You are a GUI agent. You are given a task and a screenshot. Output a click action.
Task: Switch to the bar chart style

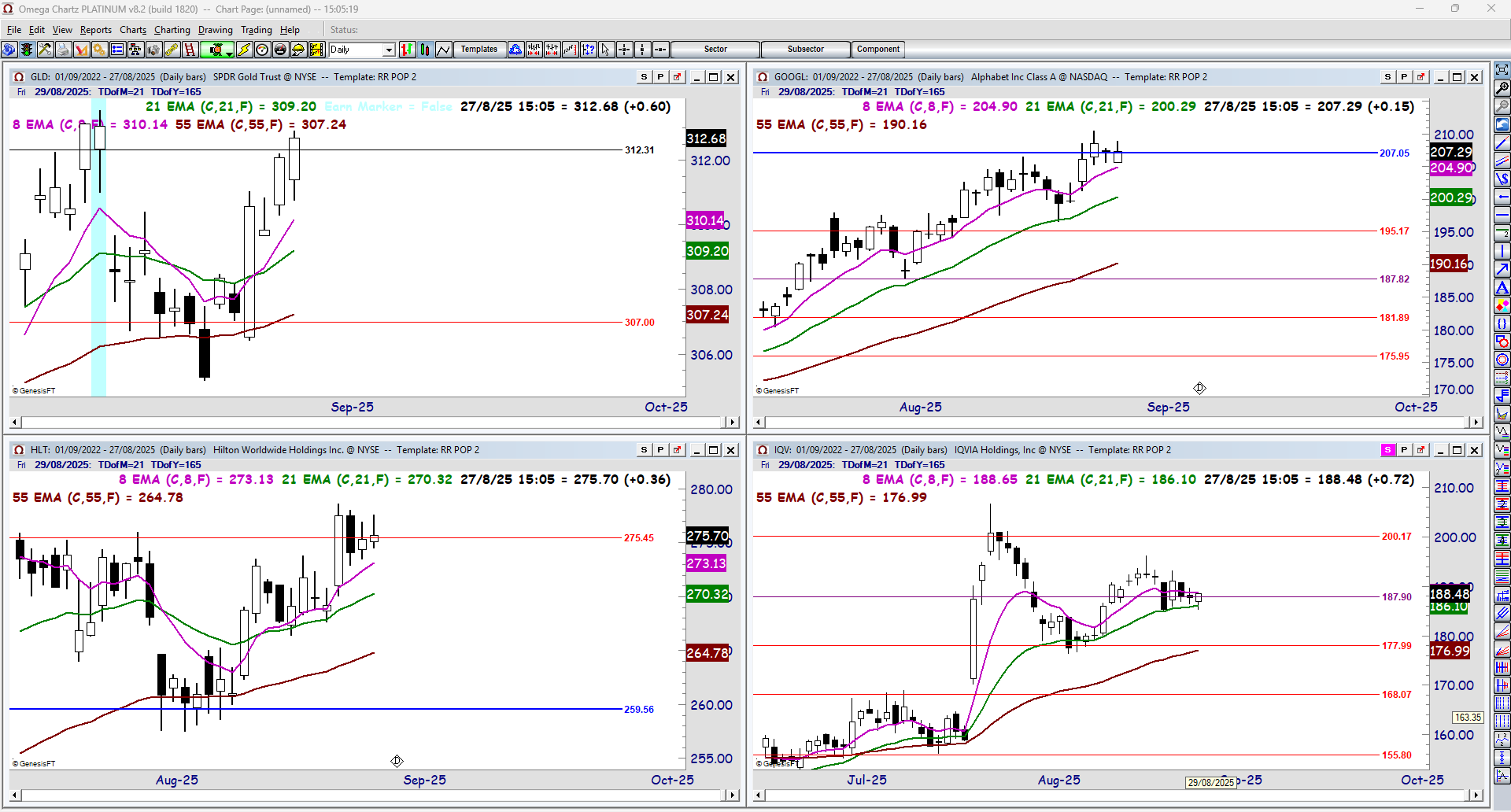[x=407, y=50]
